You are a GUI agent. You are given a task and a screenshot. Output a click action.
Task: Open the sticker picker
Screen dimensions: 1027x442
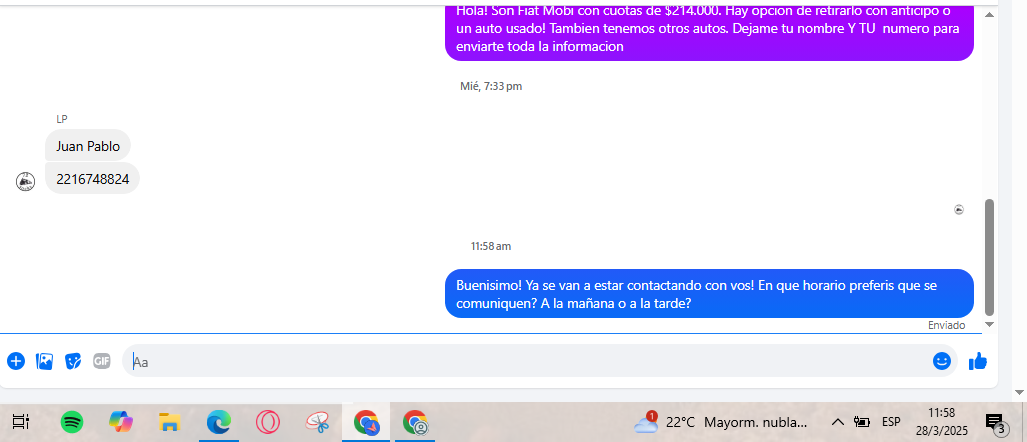point(73,361)
